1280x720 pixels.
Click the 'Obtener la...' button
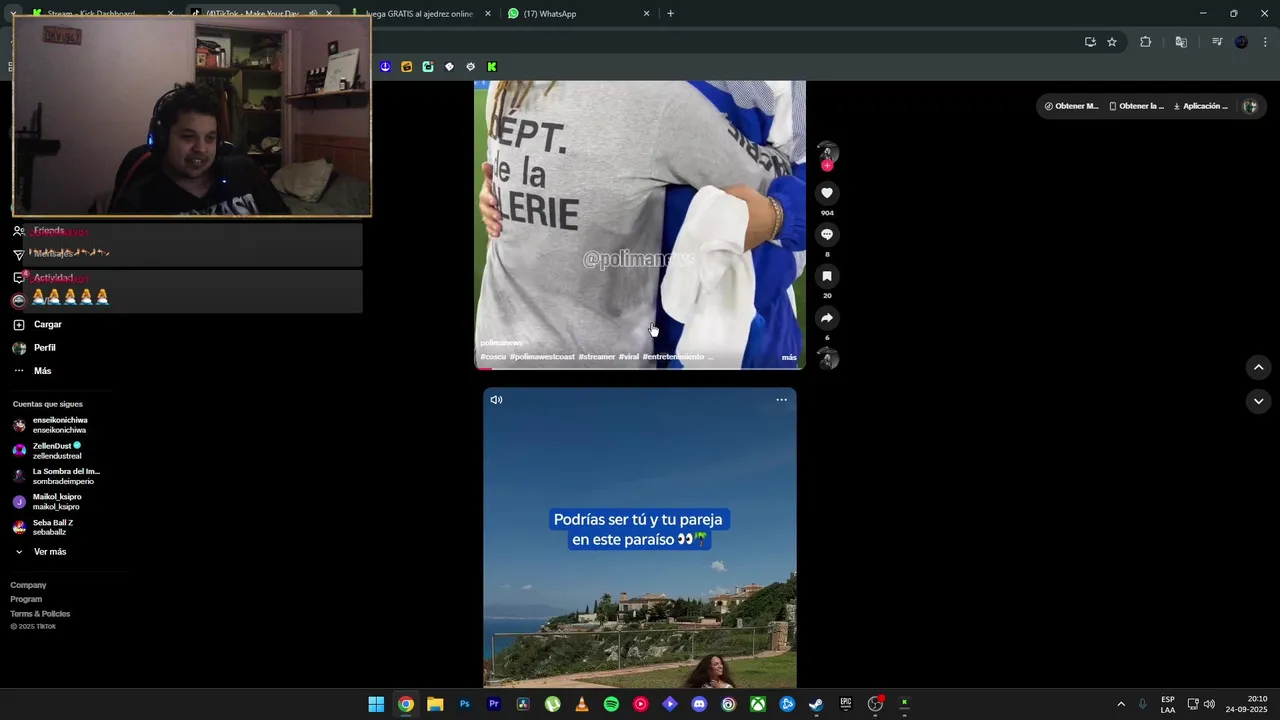pos(1136,106)
